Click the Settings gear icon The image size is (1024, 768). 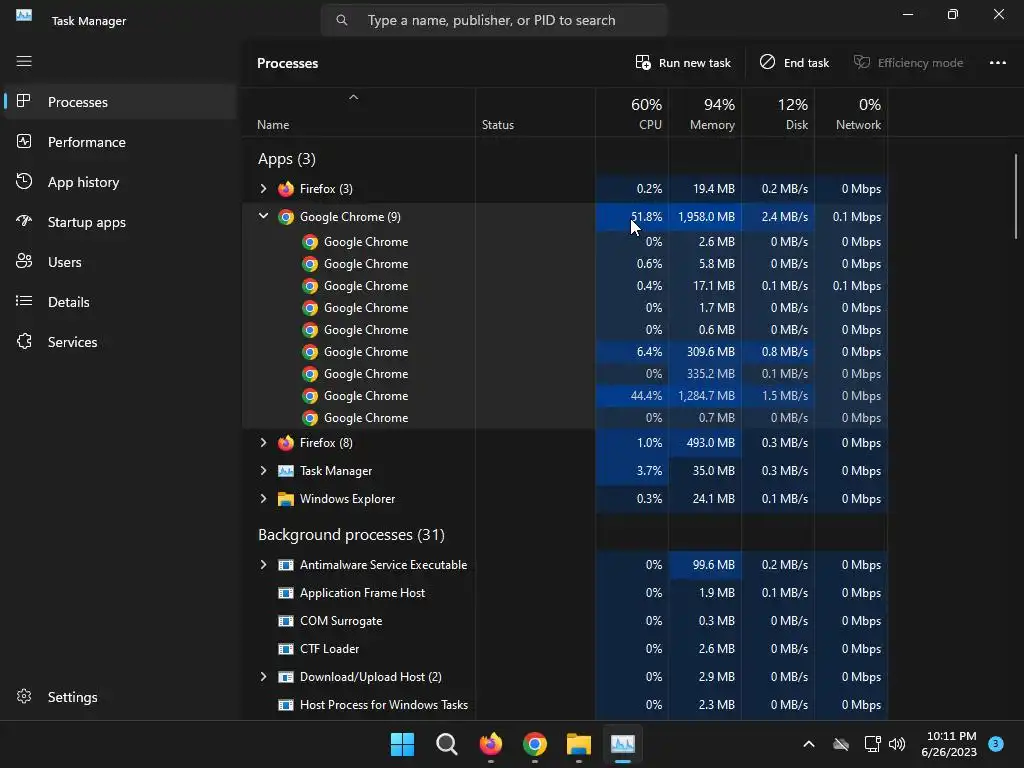click(24, 696)
